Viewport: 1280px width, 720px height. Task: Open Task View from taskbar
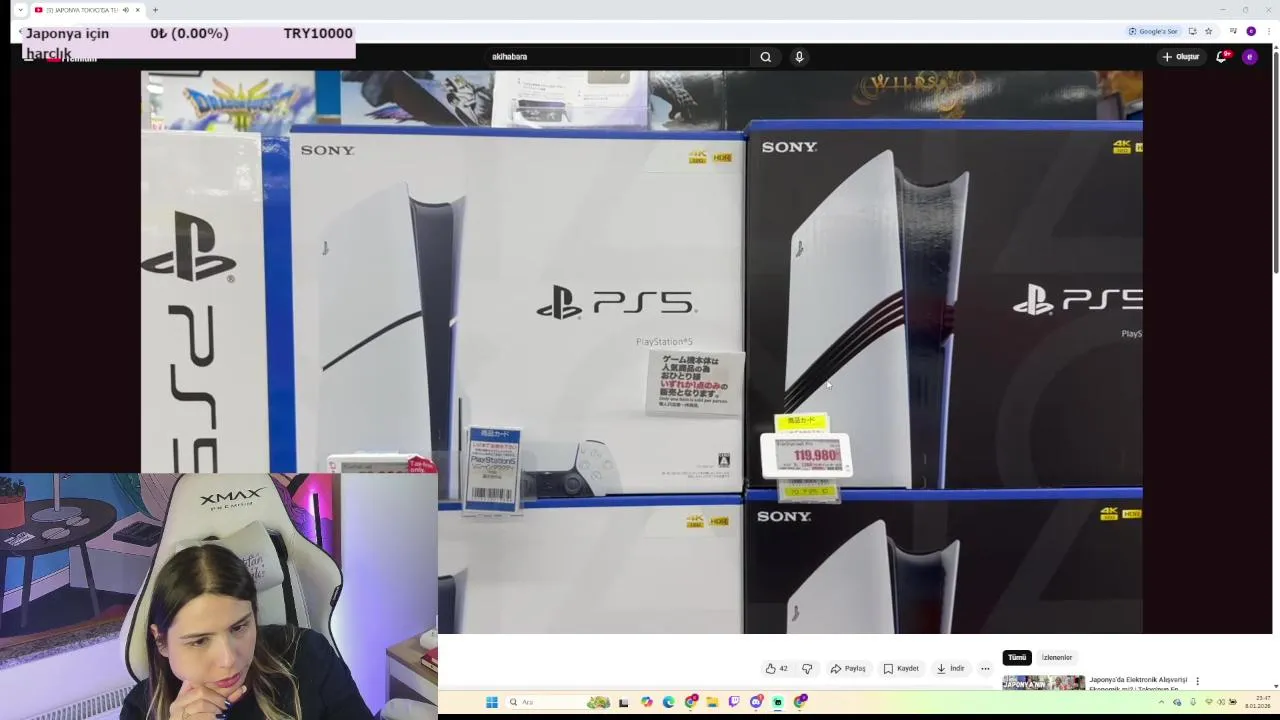coord(623,702)
